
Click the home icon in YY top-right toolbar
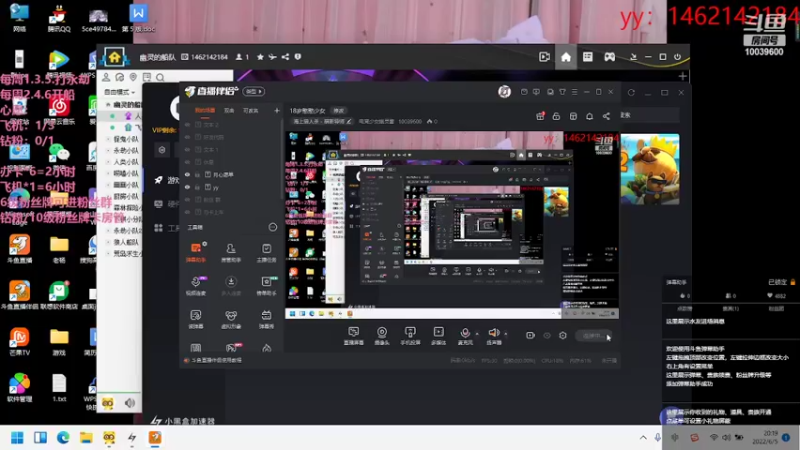(566, 57)
